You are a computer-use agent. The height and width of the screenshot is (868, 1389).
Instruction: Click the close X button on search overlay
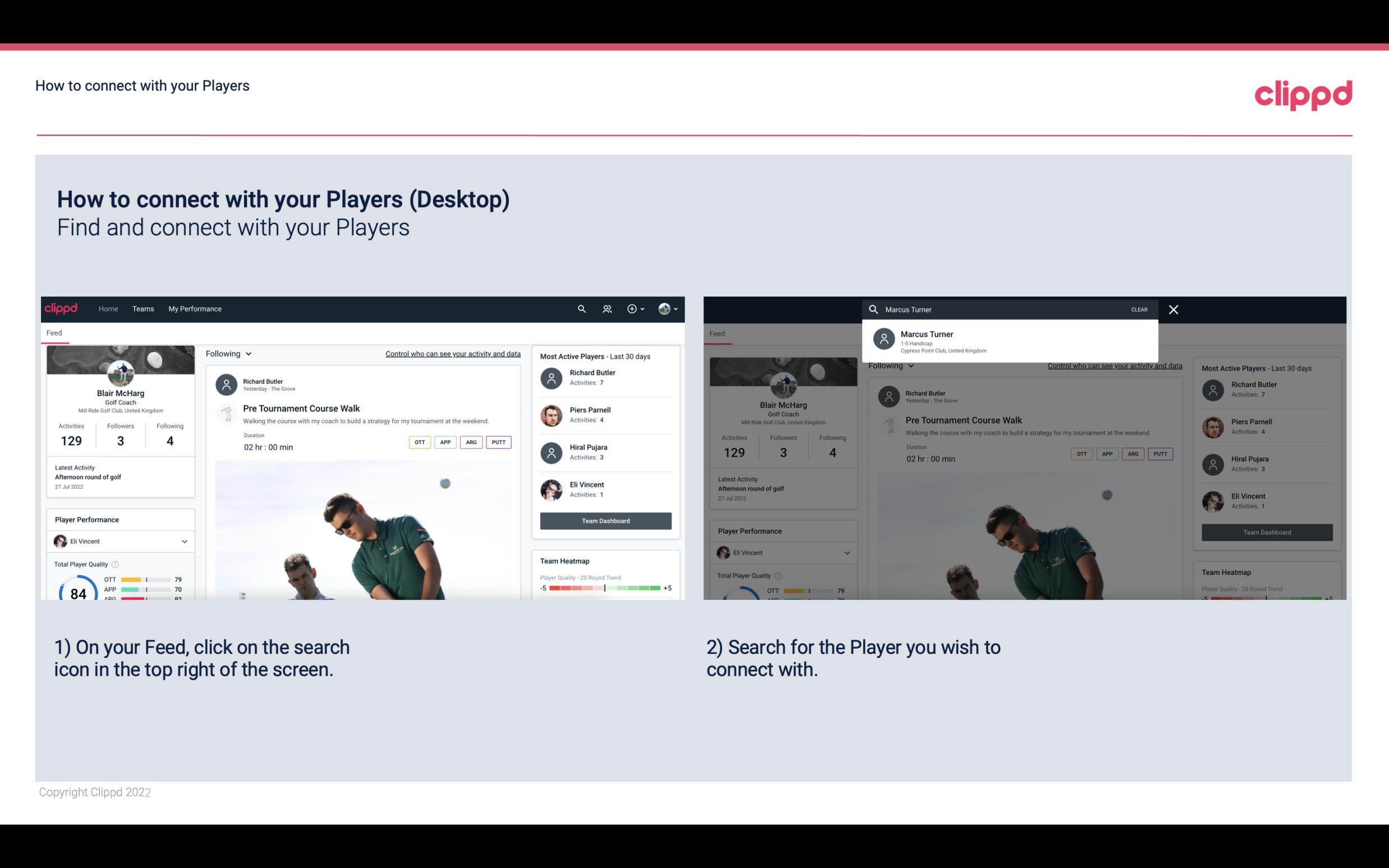[1174, 309]
